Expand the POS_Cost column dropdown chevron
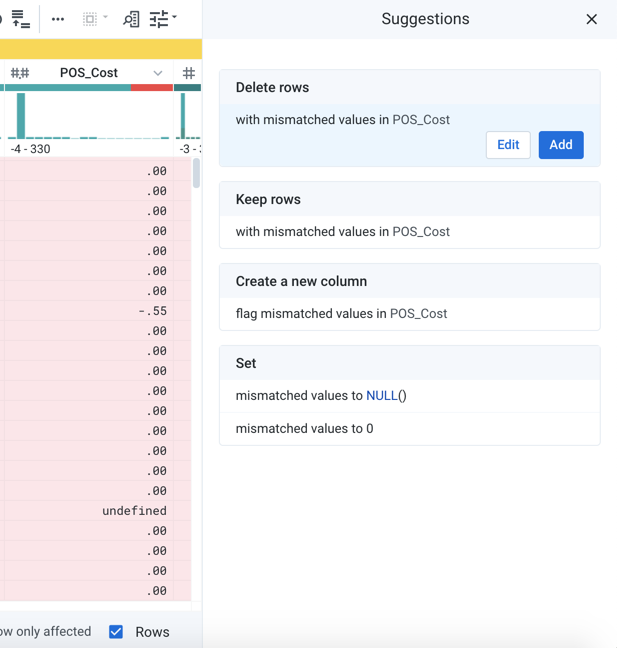The width and height of the screenshot is (617, 648). (x=157, y=73)
